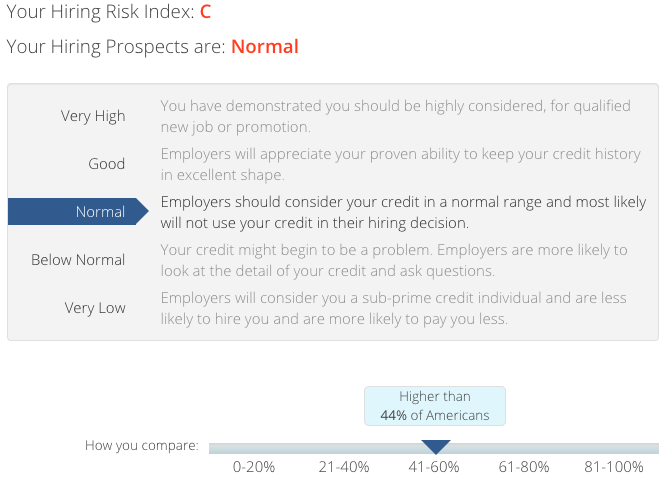Click the 21-40% range label
Viewport: 670px width, 499px height.
[x=344, y=467]
